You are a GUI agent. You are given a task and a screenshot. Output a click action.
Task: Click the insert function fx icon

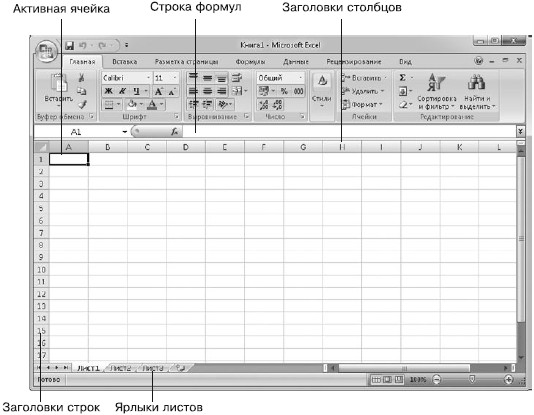click(174, 131)
